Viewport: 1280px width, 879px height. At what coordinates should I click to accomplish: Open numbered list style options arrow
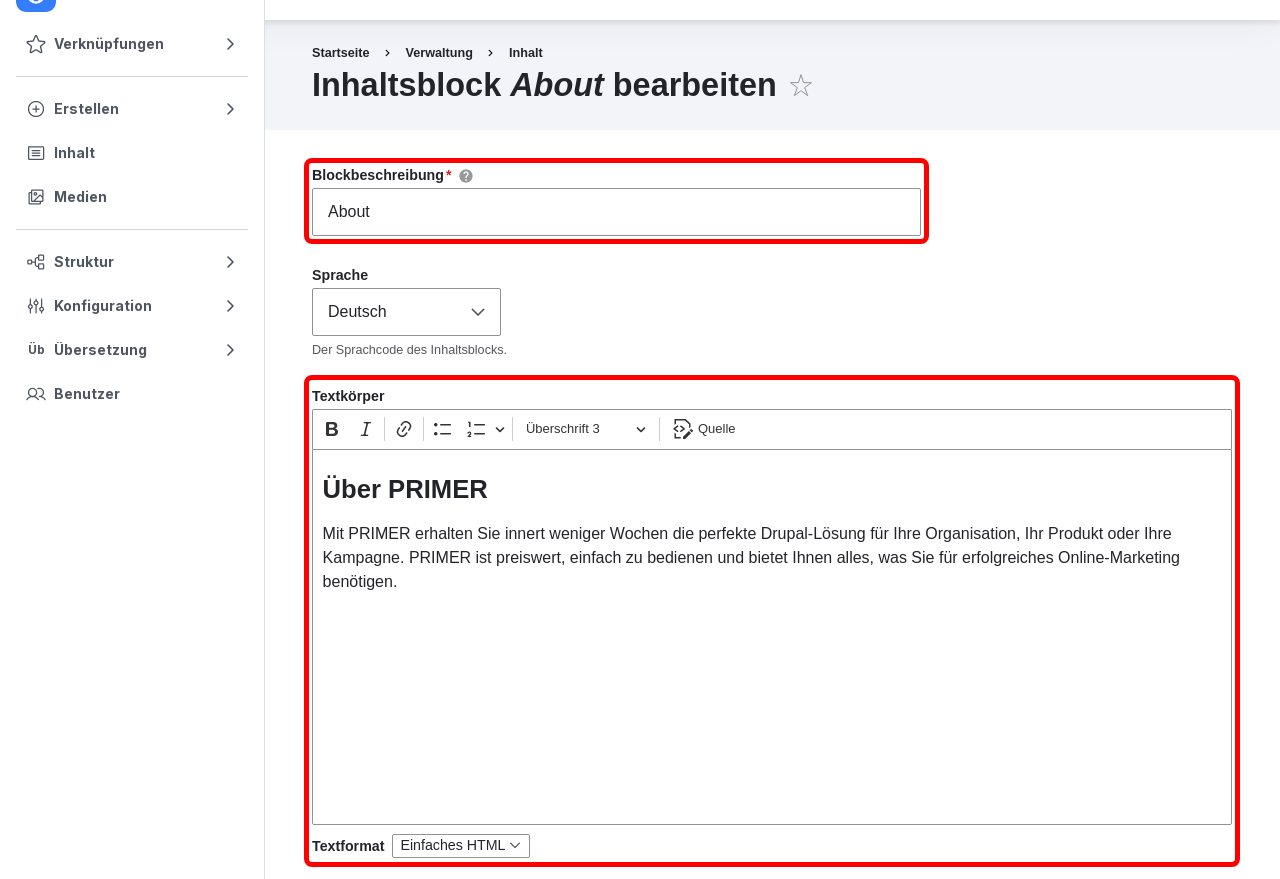[500, 429]
